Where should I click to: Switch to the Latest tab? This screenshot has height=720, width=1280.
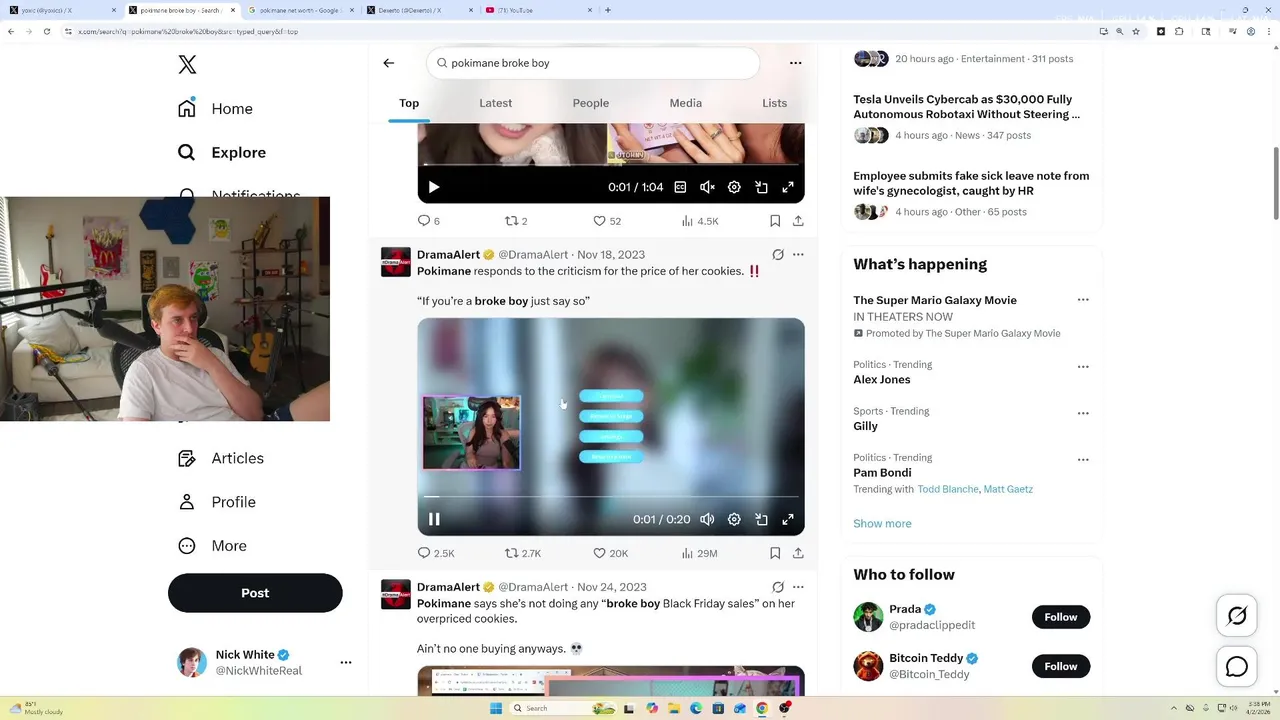click(x=495, y=103)
